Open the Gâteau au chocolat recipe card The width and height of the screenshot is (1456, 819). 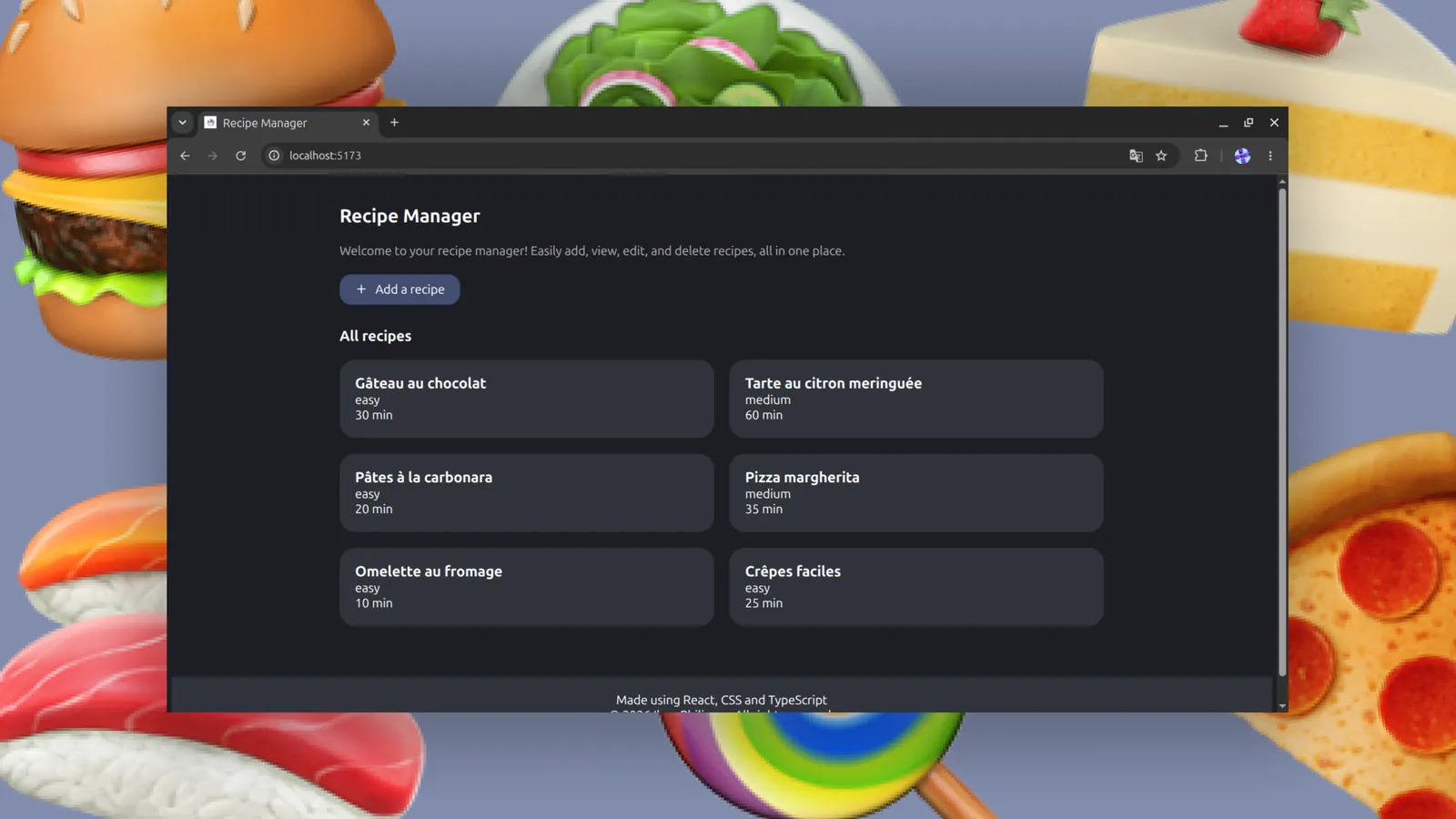point(526,399)
